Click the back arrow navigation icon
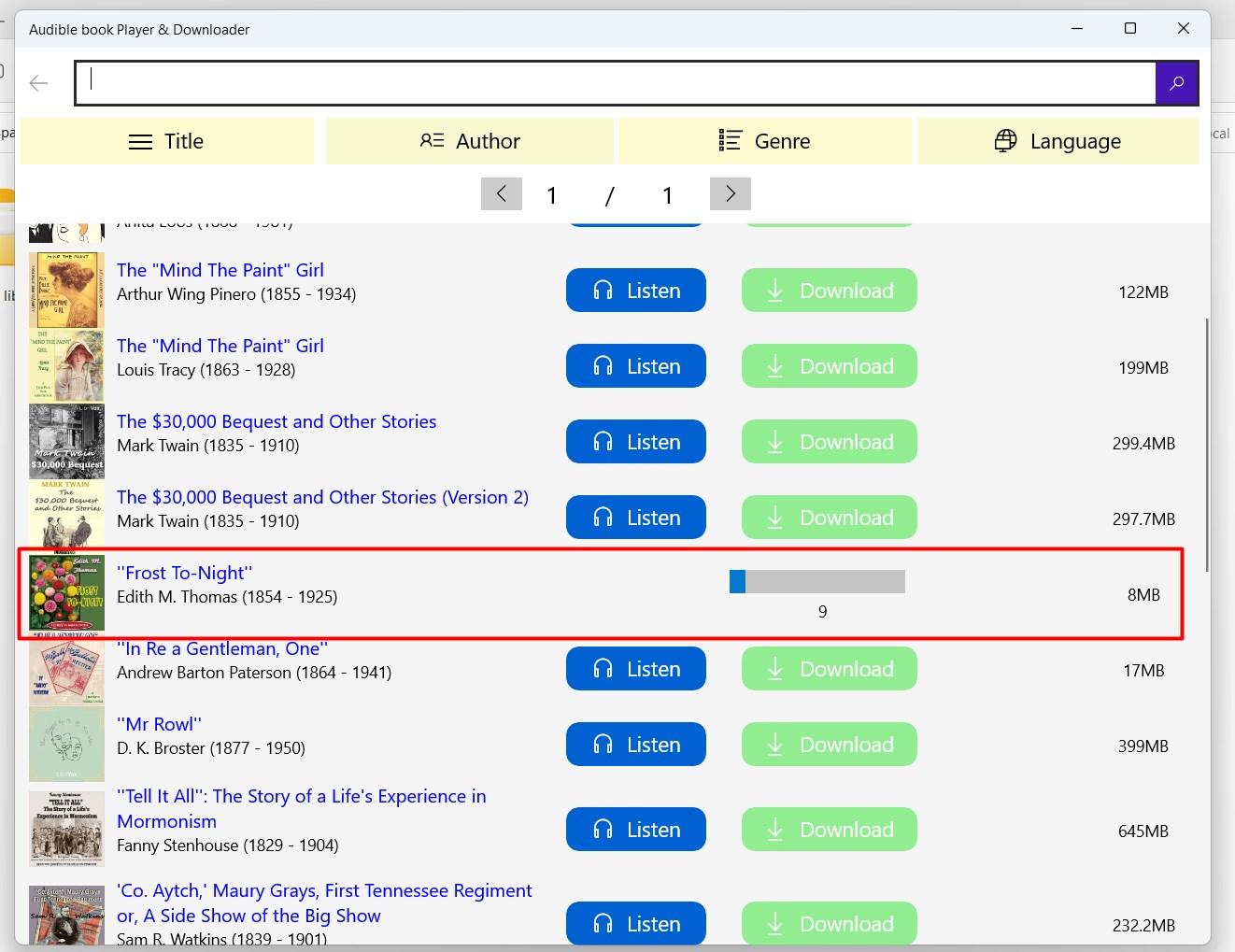 [x=38, y=82]
